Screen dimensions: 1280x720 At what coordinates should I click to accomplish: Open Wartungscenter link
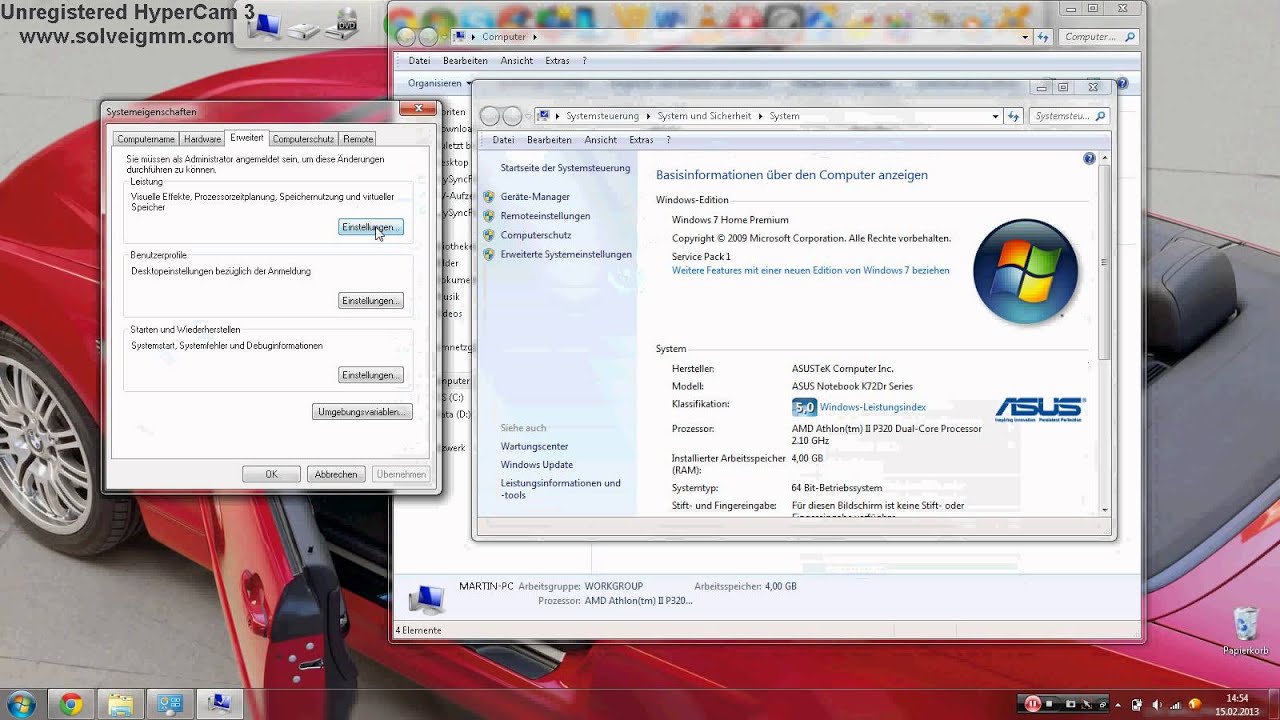[x=535, y=446]
